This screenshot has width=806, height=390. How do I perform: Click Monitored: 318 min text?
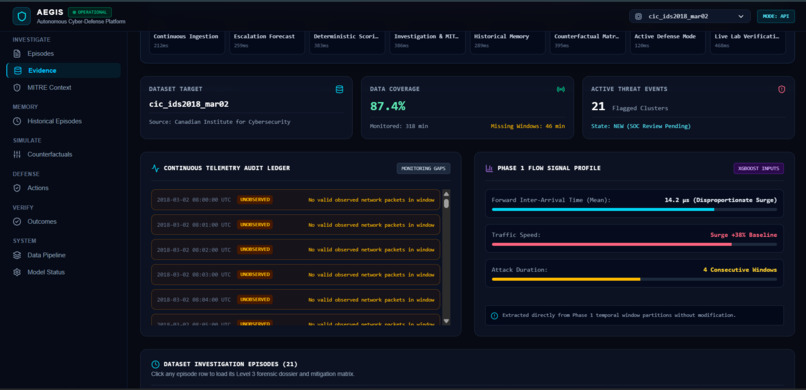pos(399,126)
